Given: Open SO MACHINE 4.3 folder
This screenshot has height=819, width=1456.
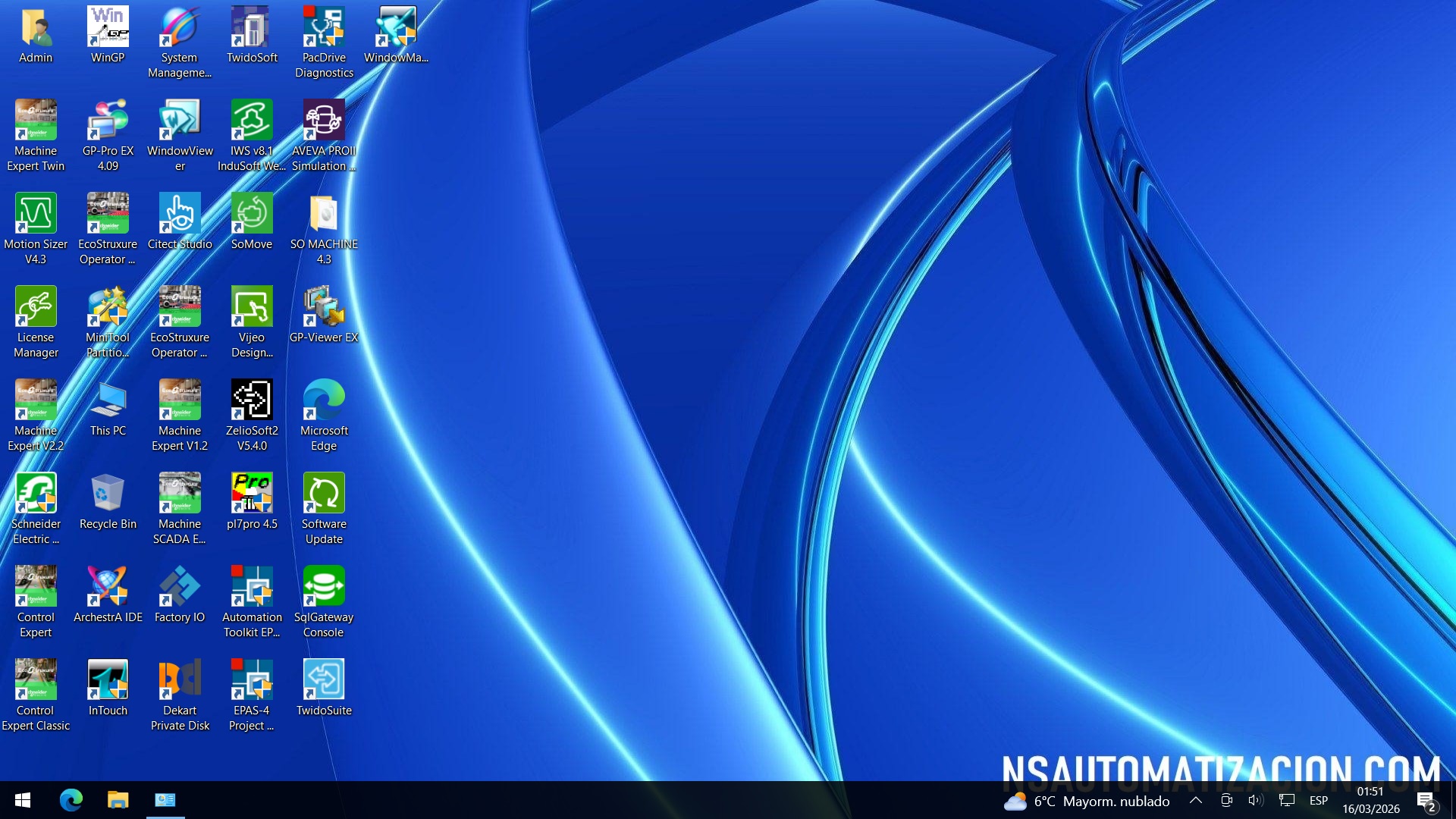Looking at the screenshot, I should coord(324,230).
